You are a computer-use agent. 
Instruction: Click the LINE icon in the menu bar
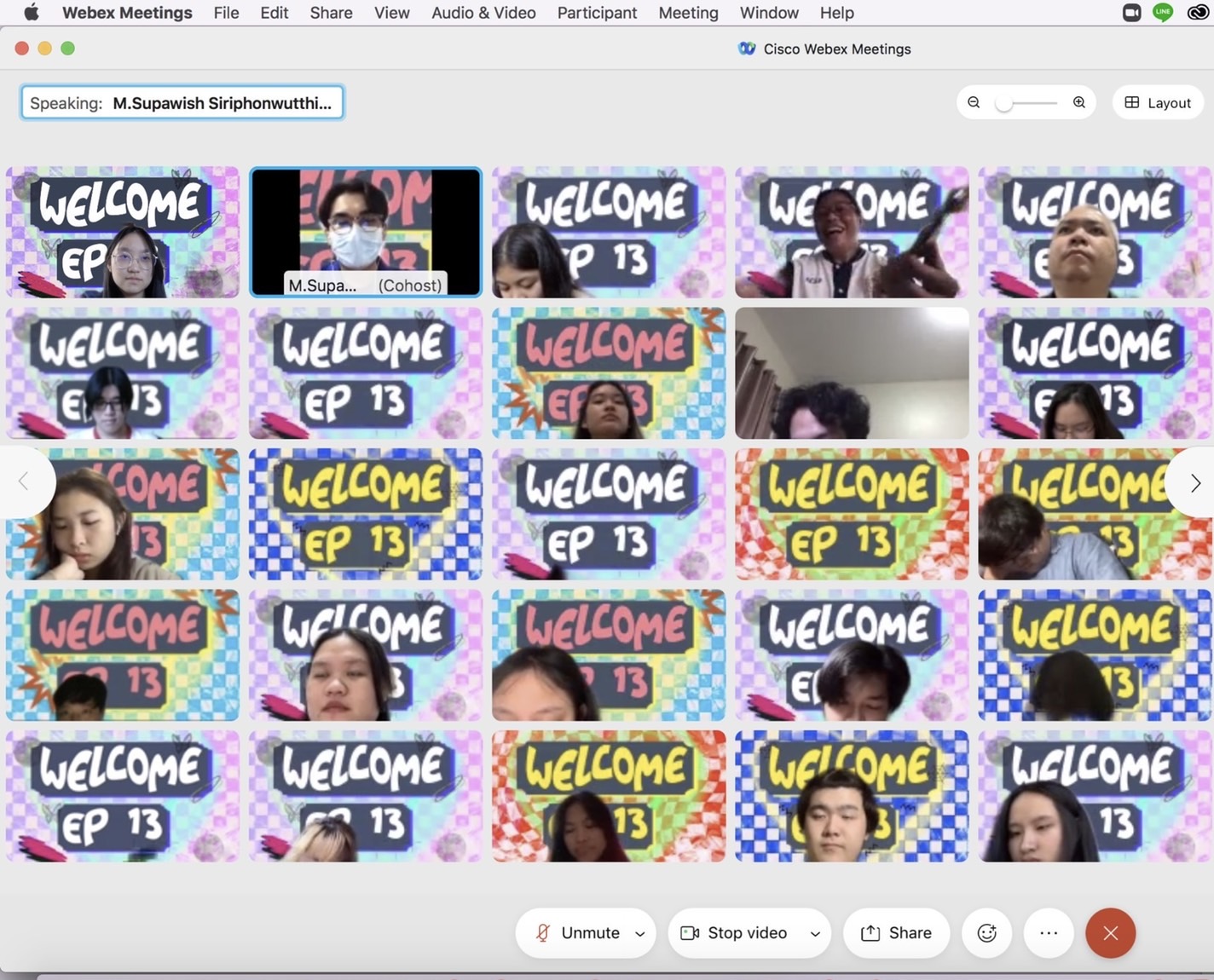coord(1163,12)
